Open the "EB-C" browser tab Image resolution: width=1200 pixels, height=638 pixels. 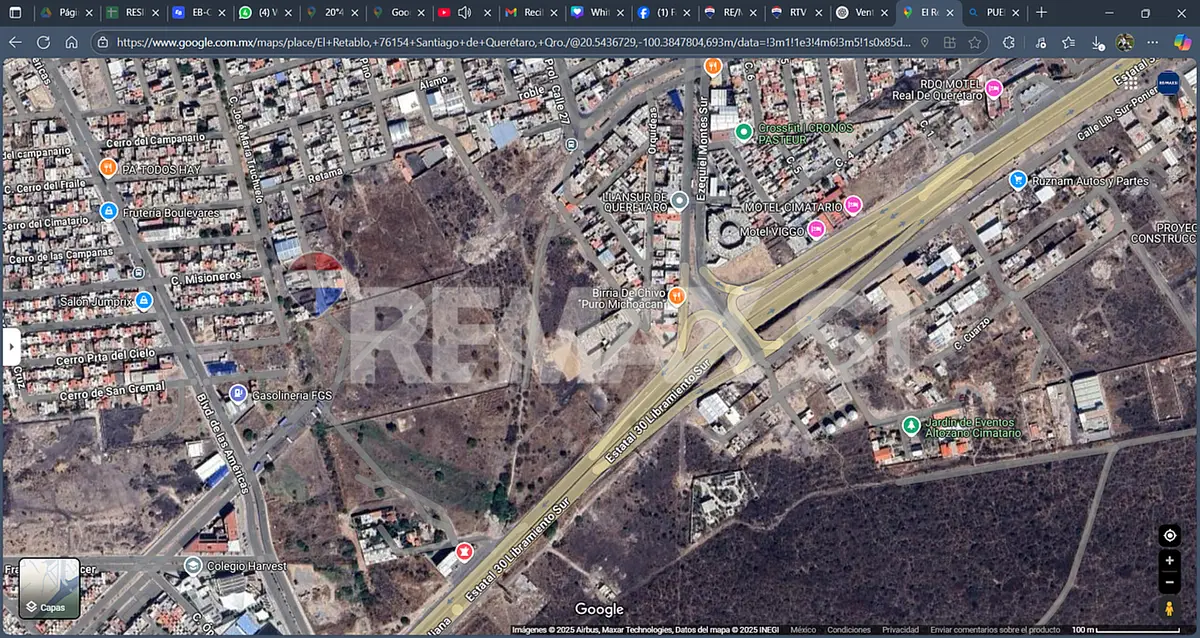tap(198, 13)
